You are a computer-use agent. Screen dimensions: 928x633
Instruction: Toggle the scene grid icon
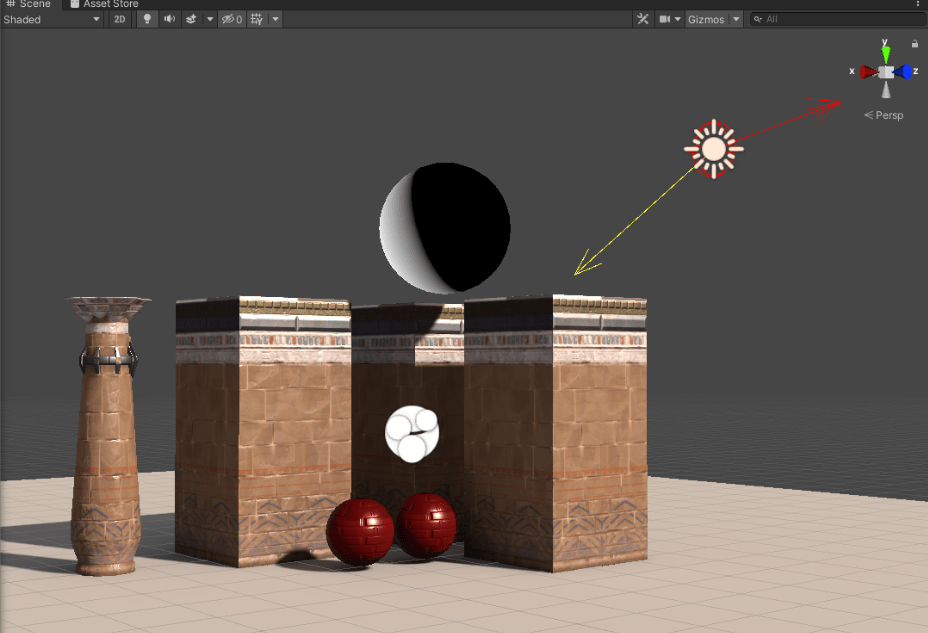(x=257, y=19)
